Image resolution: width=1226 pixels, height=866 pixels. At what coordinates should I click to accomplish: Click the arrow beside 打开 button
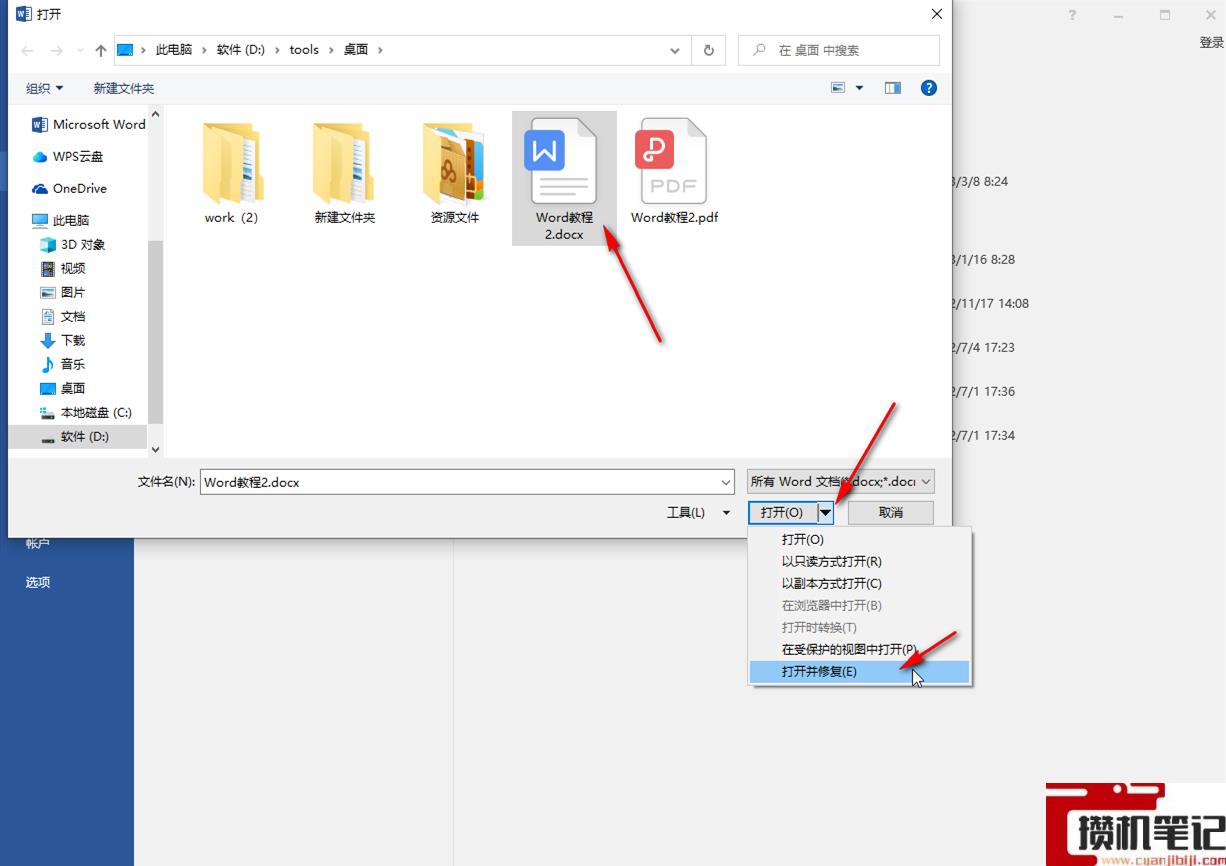pos(825,512)
